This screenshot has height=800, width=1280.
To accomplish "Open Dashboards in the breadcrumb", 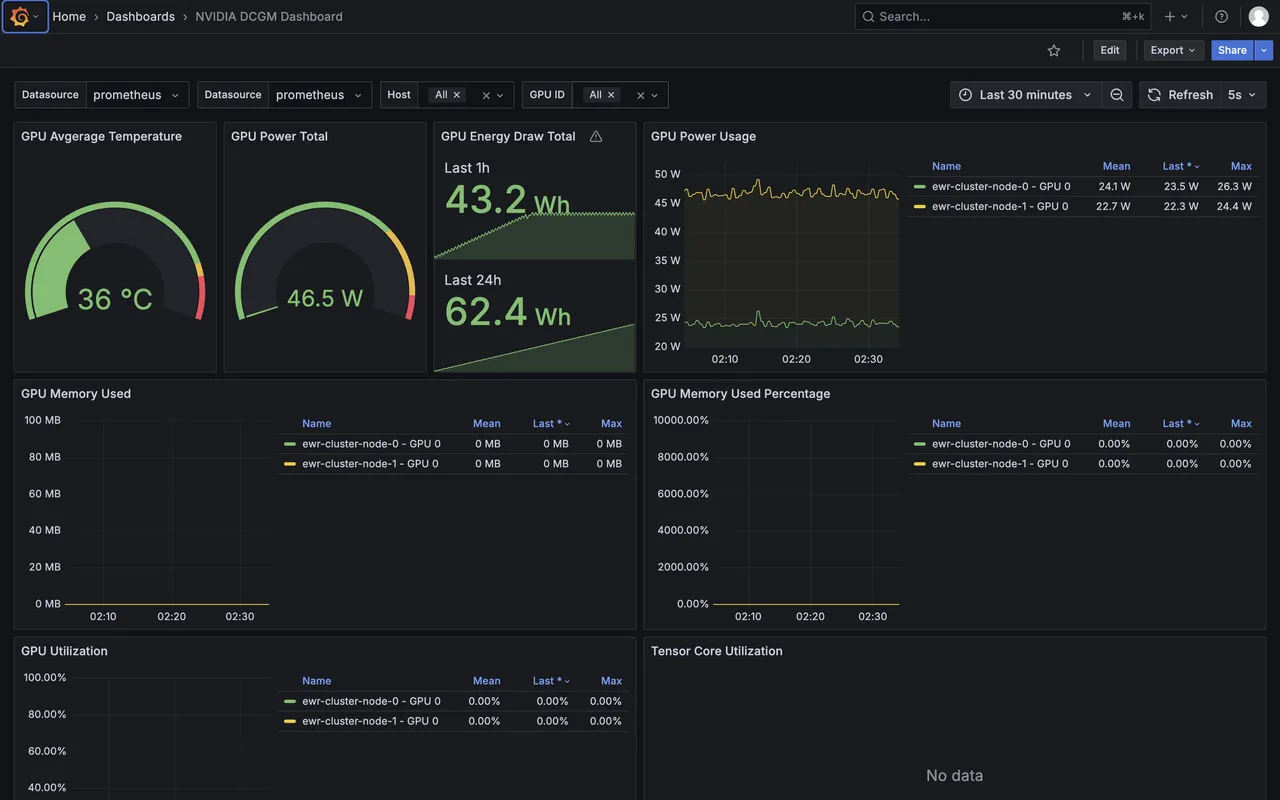I will tap(141, 17).
